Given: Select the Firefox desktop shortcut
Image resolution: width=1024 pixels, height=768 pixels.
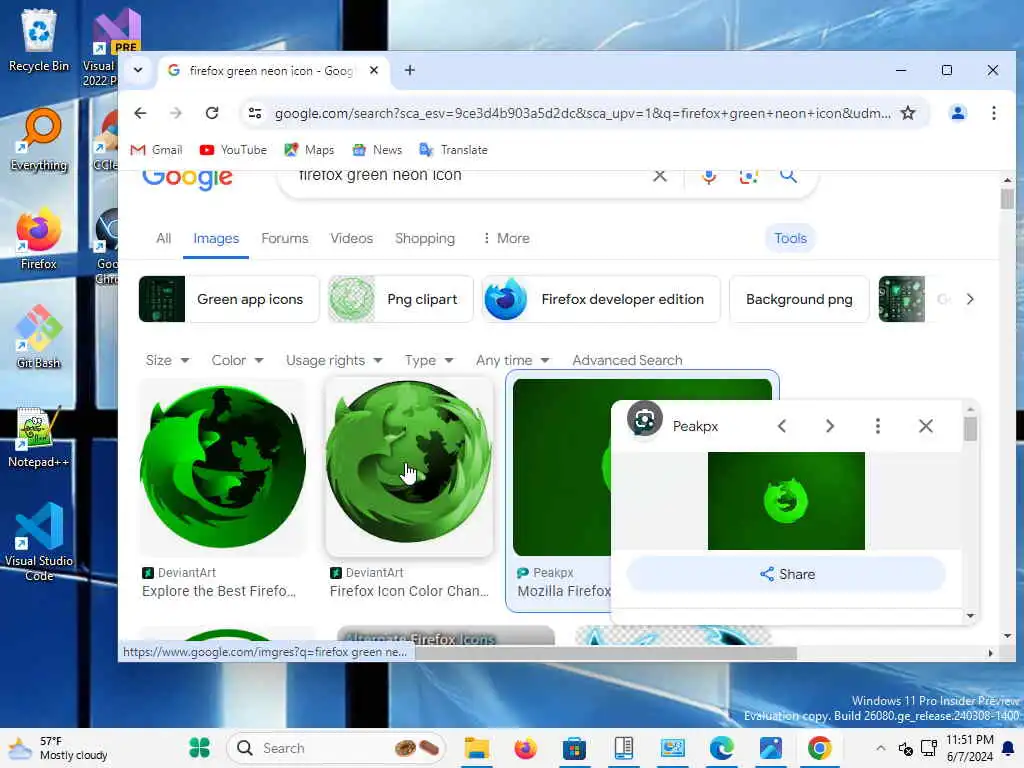Looking at the screenshot, I should pos(39,239).
